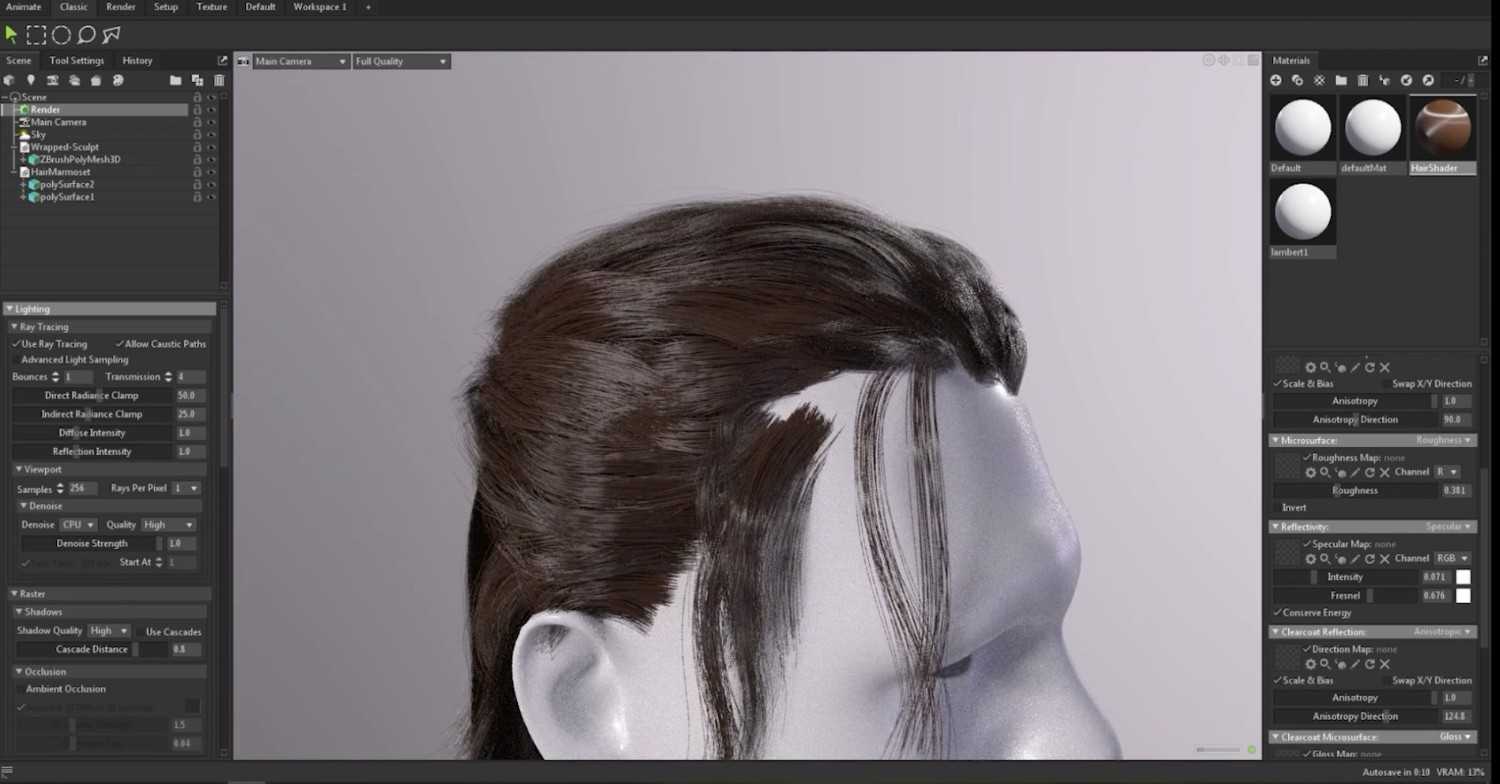This screenshot has height=784, width=1500.
Task: Open the Specular Intensity color swatch
Action: (x=1463, y=577)
